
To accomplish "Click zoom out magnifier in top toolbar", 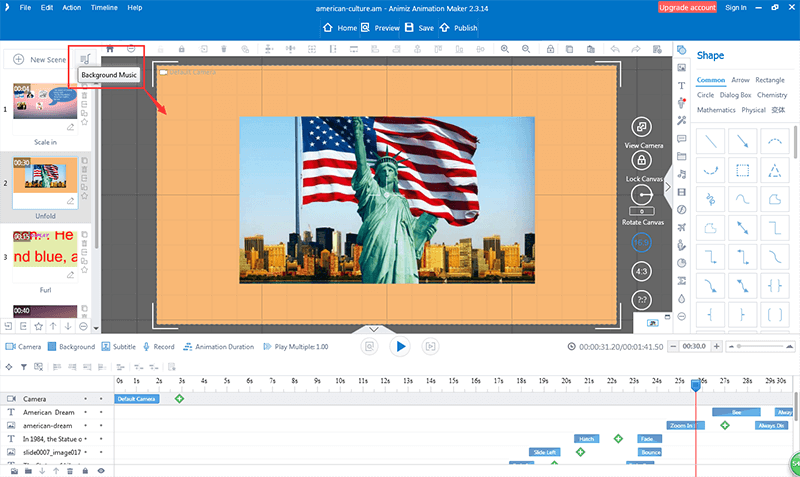I will tap(526, 49).
